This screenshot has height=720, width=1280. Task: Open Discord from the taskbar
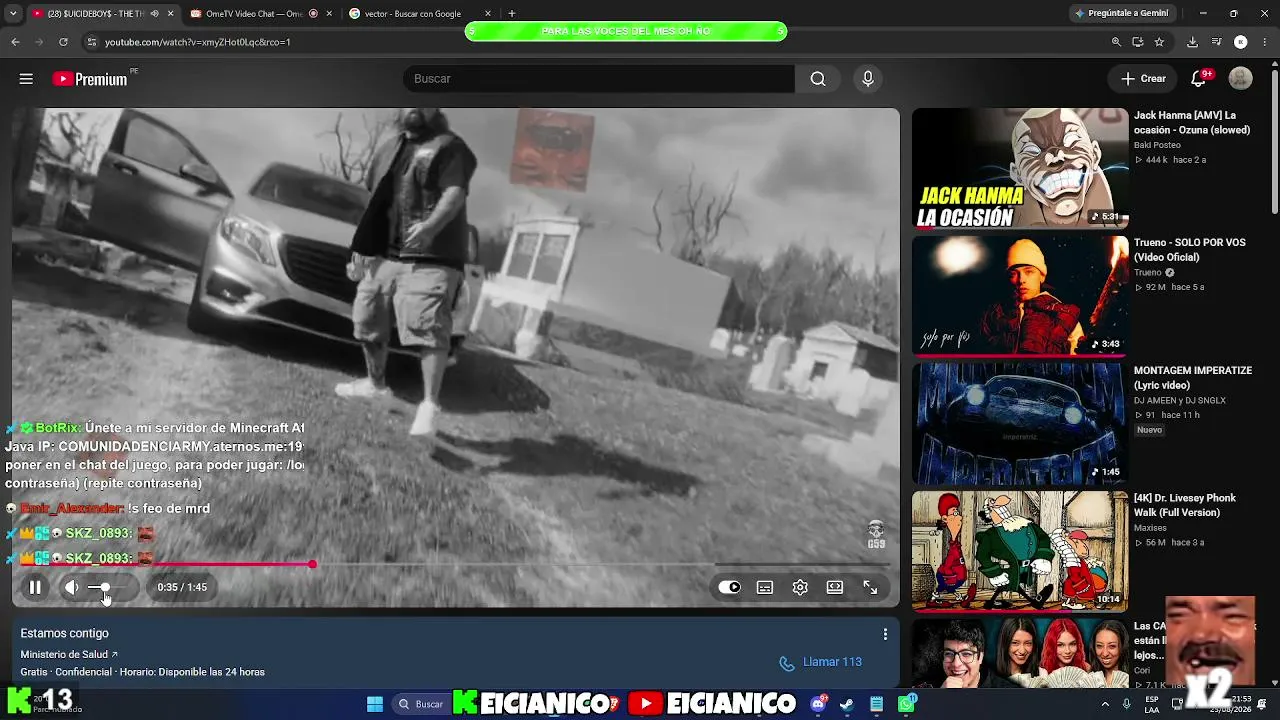819,704
